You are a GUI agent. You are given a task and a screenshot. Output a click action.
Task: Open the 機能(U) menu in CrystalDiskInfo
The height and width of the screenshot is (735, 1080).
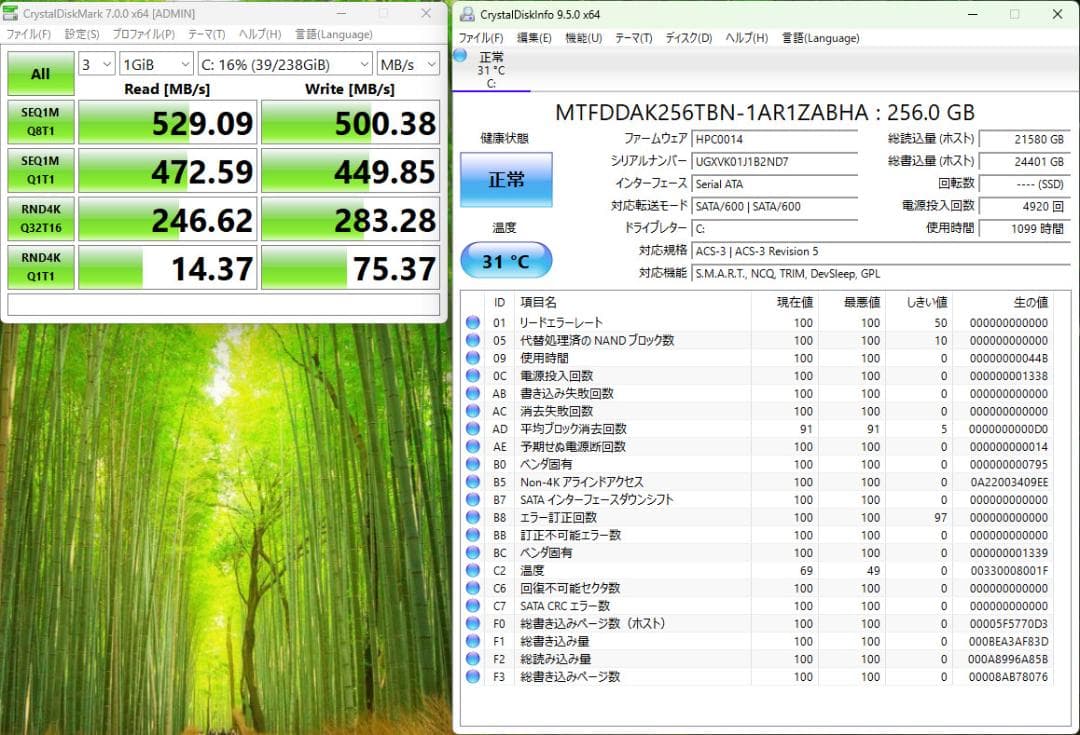pos(581,38)
